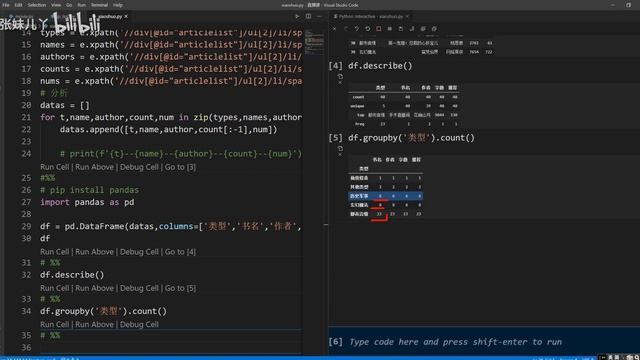Image resolution: width=640 pixels, height=360 pixels.
Task: Close the xiaoshuo.py editor tab
Action: pyautogui.click(x=126, y=16)
